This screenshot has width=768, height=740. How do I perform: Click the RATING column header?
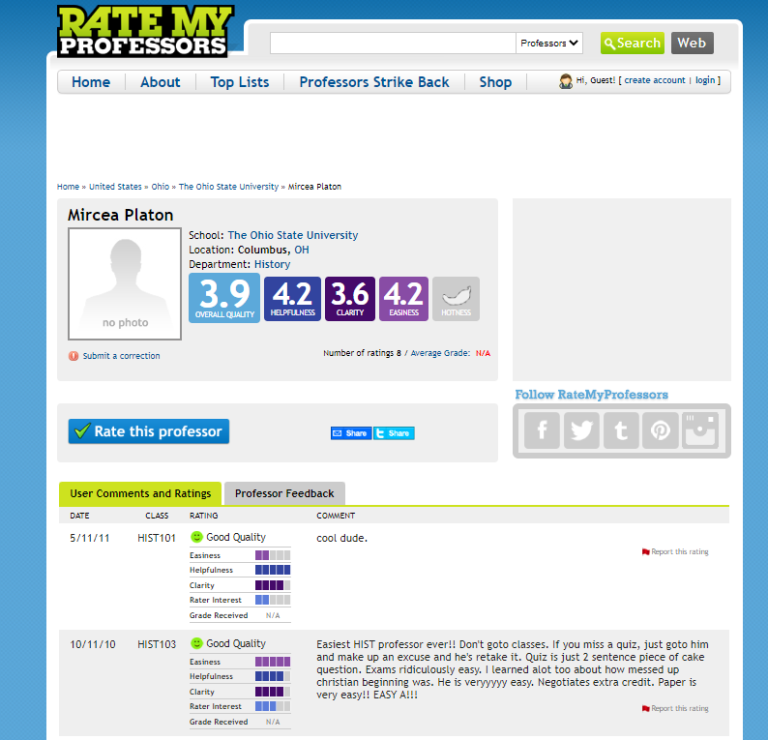[x=204, y=516]
